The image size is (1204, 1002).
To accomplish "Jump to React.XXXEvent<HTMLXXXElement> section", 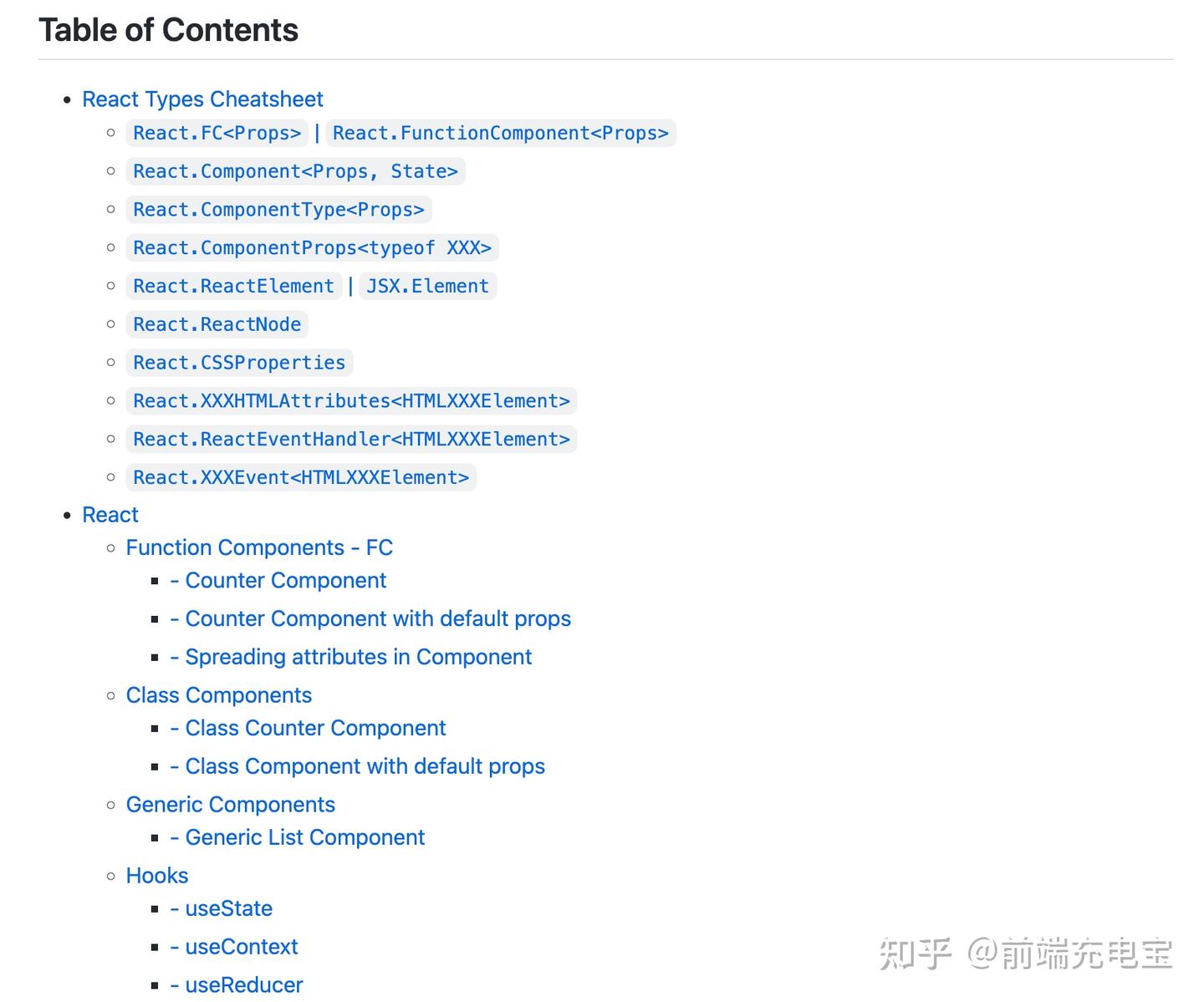I will pyautogui.click(x=301, y=478).
